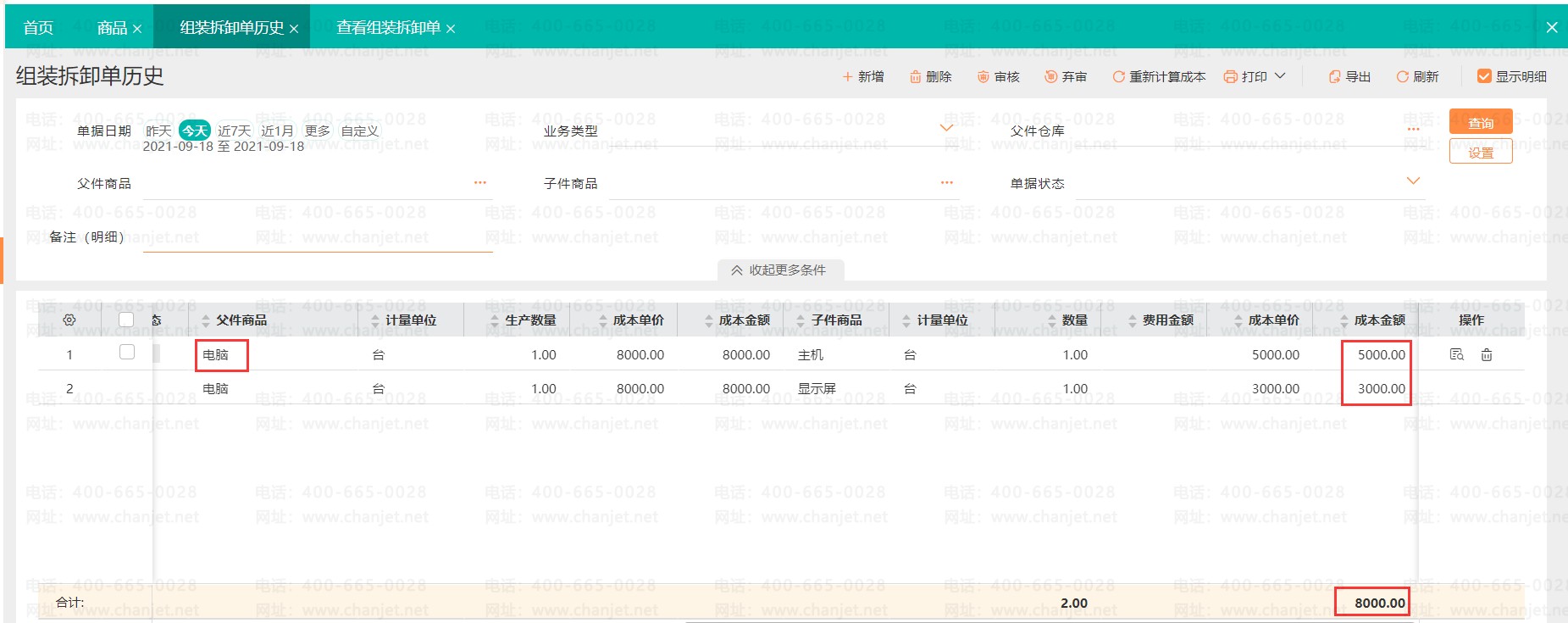Expand the 业务类型 dropdown

pyautogui.click(x=946, y=128)
